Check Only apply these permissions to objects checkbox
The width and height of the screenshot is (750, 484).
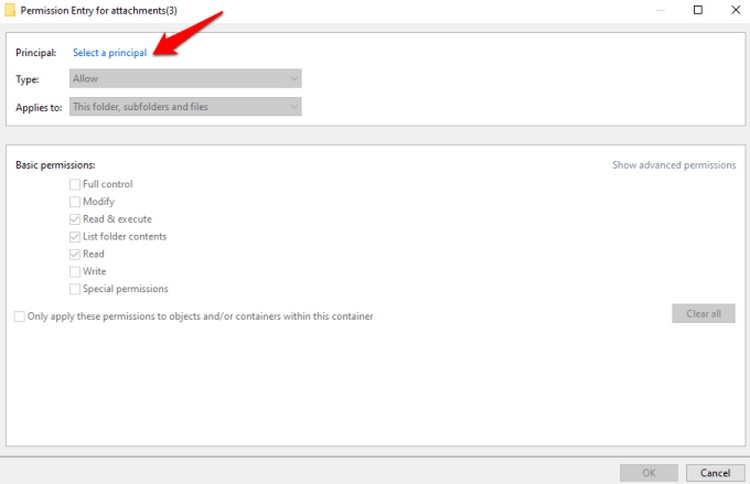point(20,316)
